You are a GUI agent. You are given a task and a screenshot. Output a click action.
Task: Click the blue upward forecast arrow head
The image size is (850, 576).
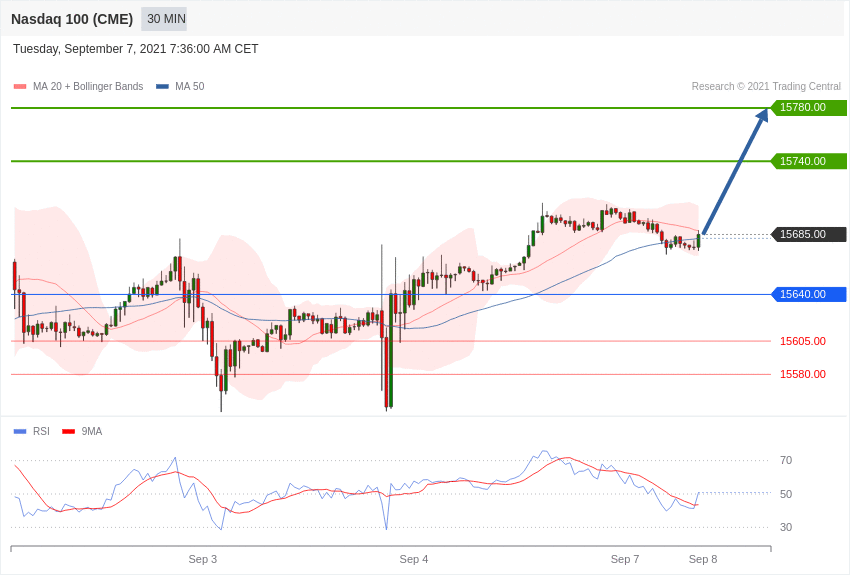click(762, 114)
